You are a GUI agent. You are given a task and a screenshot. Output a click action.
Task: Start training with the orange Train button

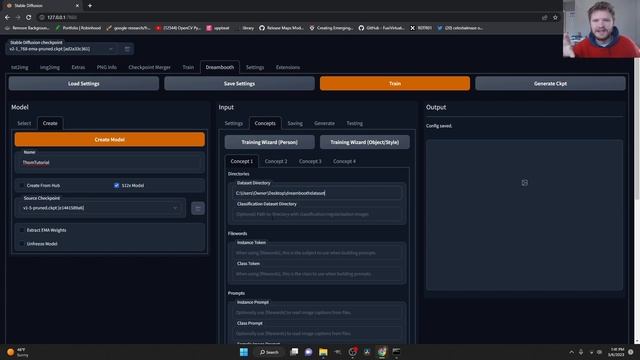tap(395, 84)
